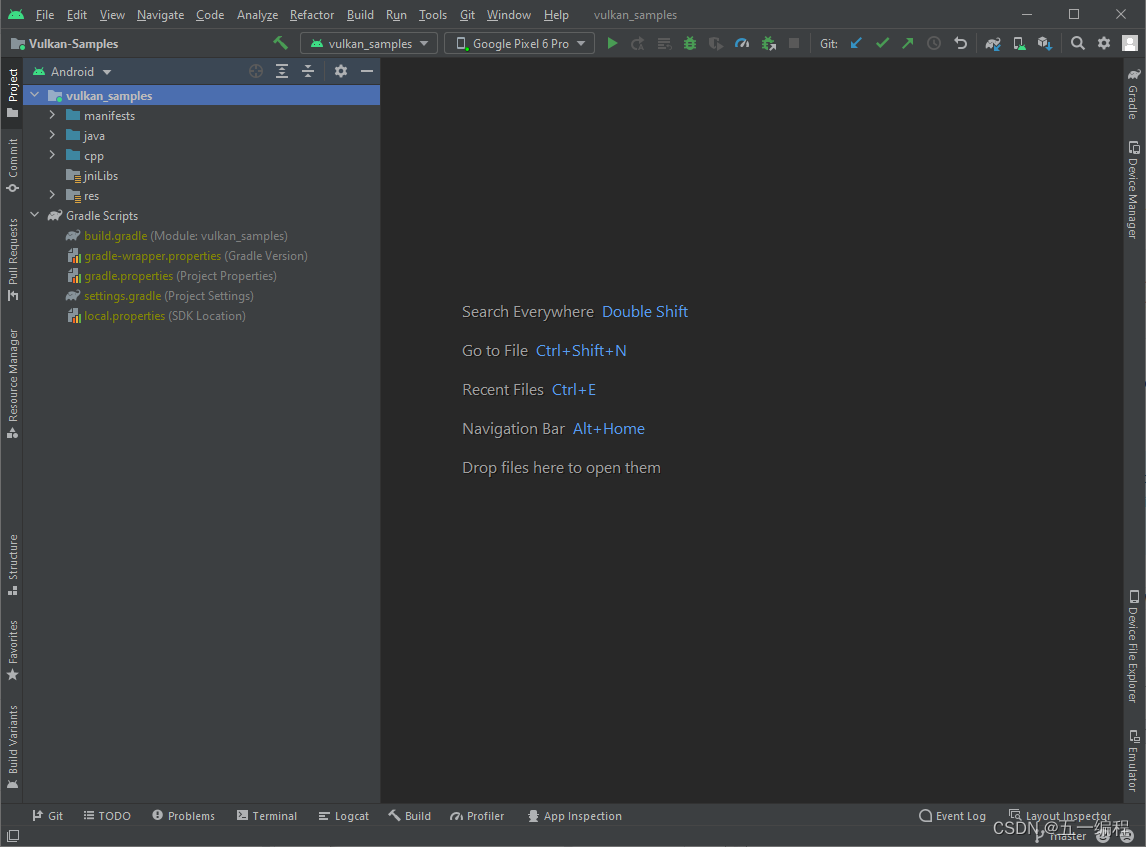The width and height of the screenshot is (1146, 847).
Task: Collapse the Gradle Scripts node
Action: [34, 215]
